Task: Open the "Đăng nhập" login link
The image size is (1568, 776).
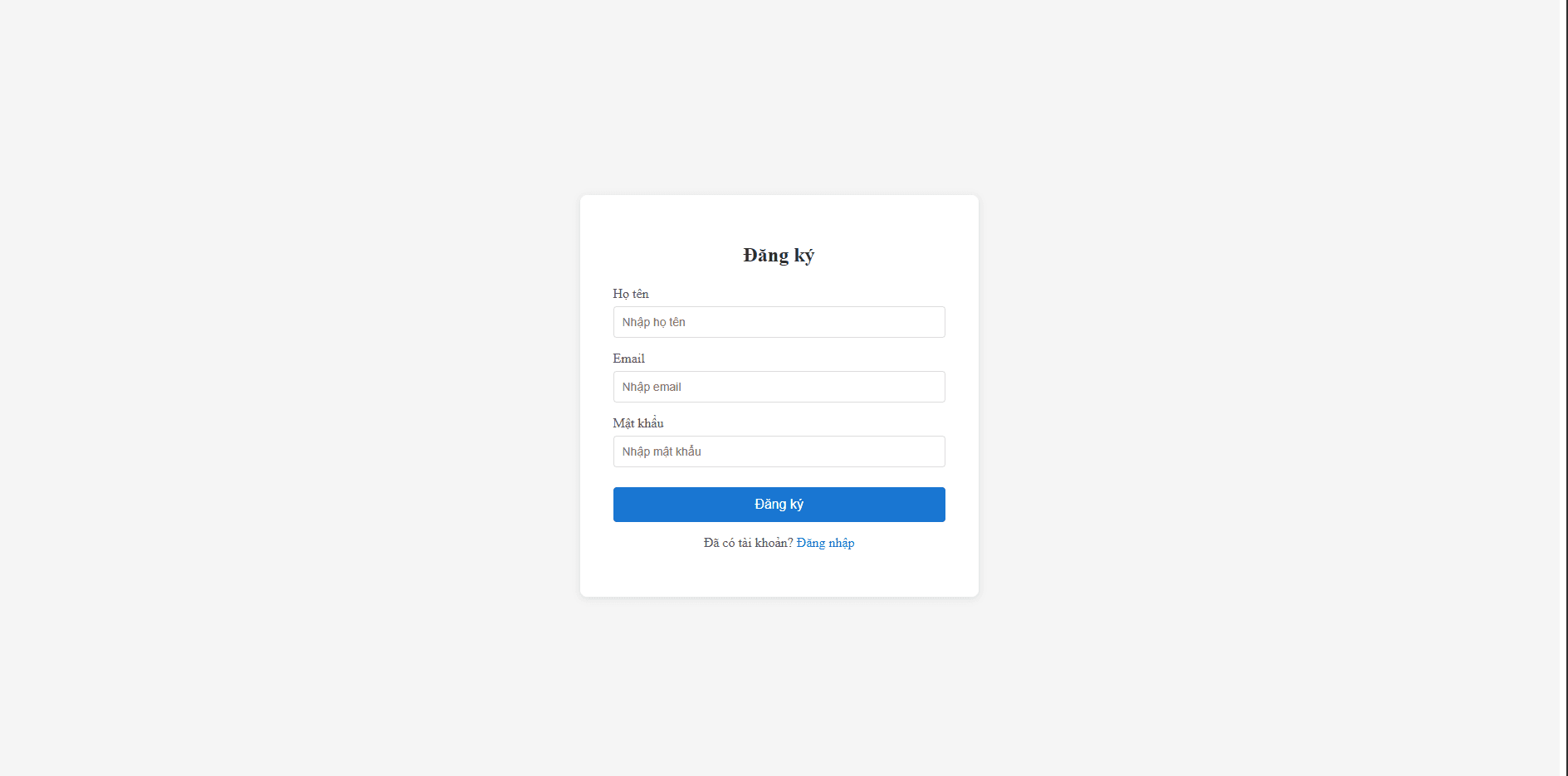Action: pos(825,543)
